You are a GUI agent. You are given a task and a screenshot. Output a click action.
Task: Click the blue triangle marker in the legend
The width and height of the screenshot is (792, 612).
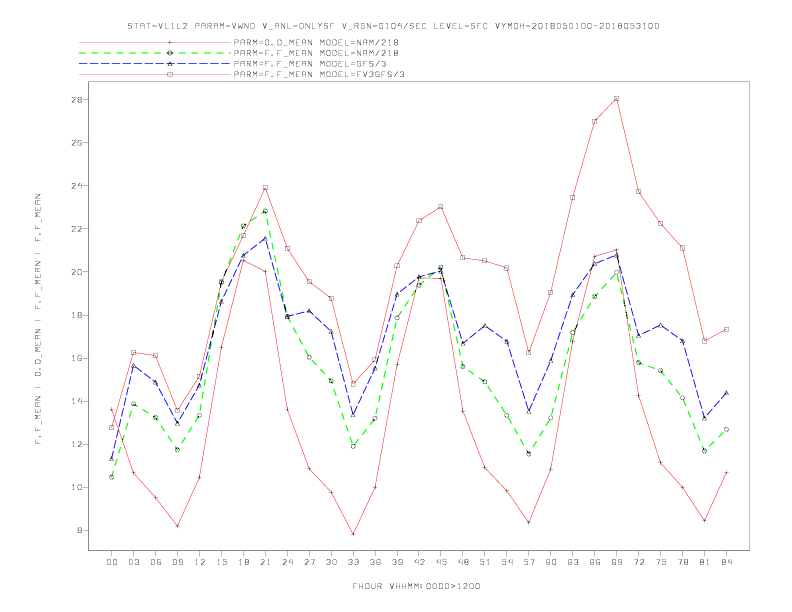(170, 64)
